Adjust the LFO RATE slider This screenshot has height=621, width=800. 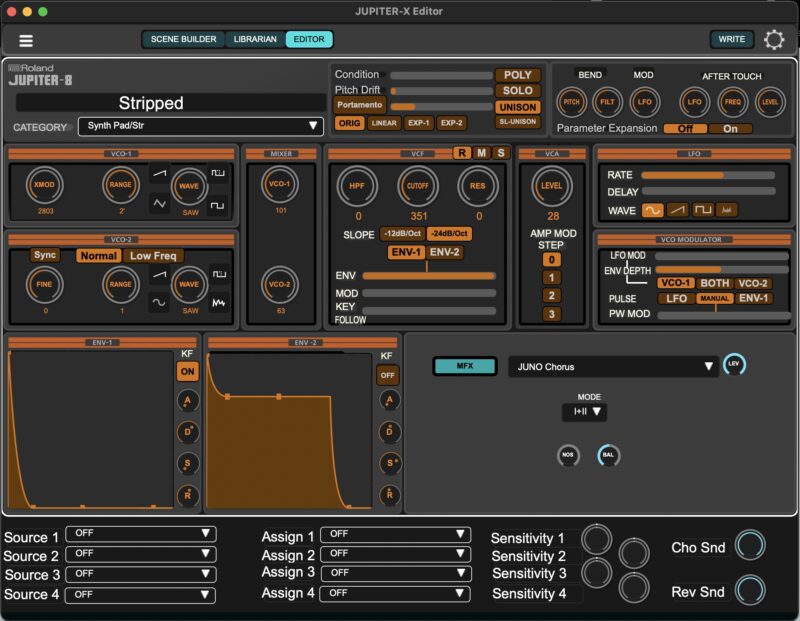pyautogui.click(x=708, y=175)
